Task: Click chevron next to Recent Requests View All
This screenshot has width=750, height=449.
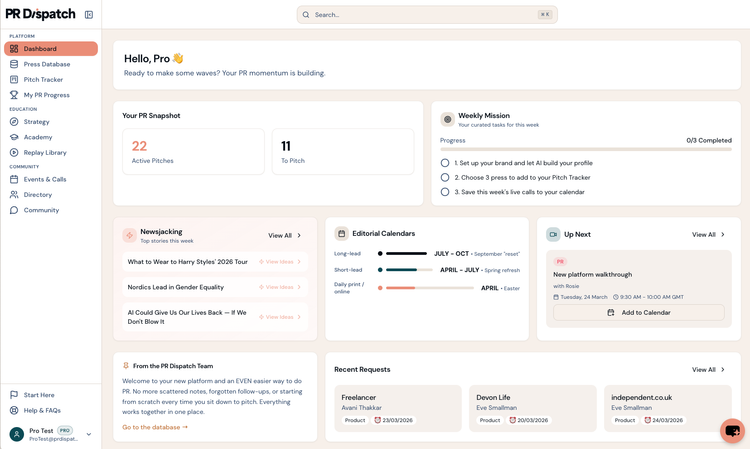Action: [x=723, y=370]
